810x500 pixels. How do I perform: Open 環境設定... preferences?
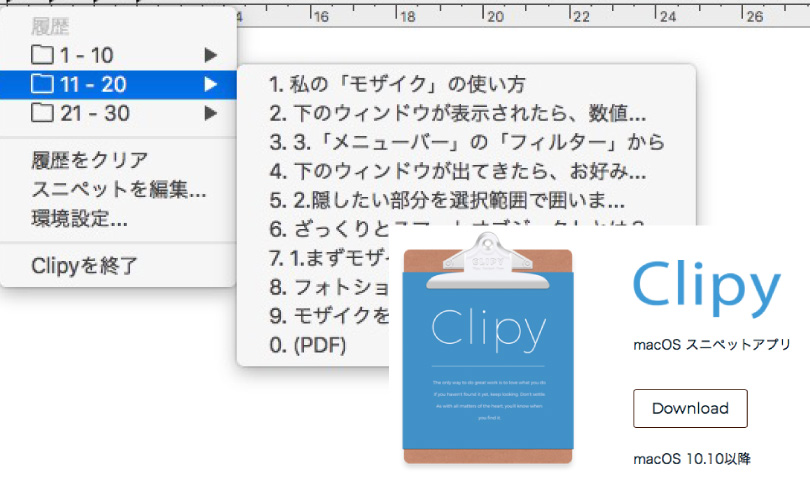click(x=118, y=218)
